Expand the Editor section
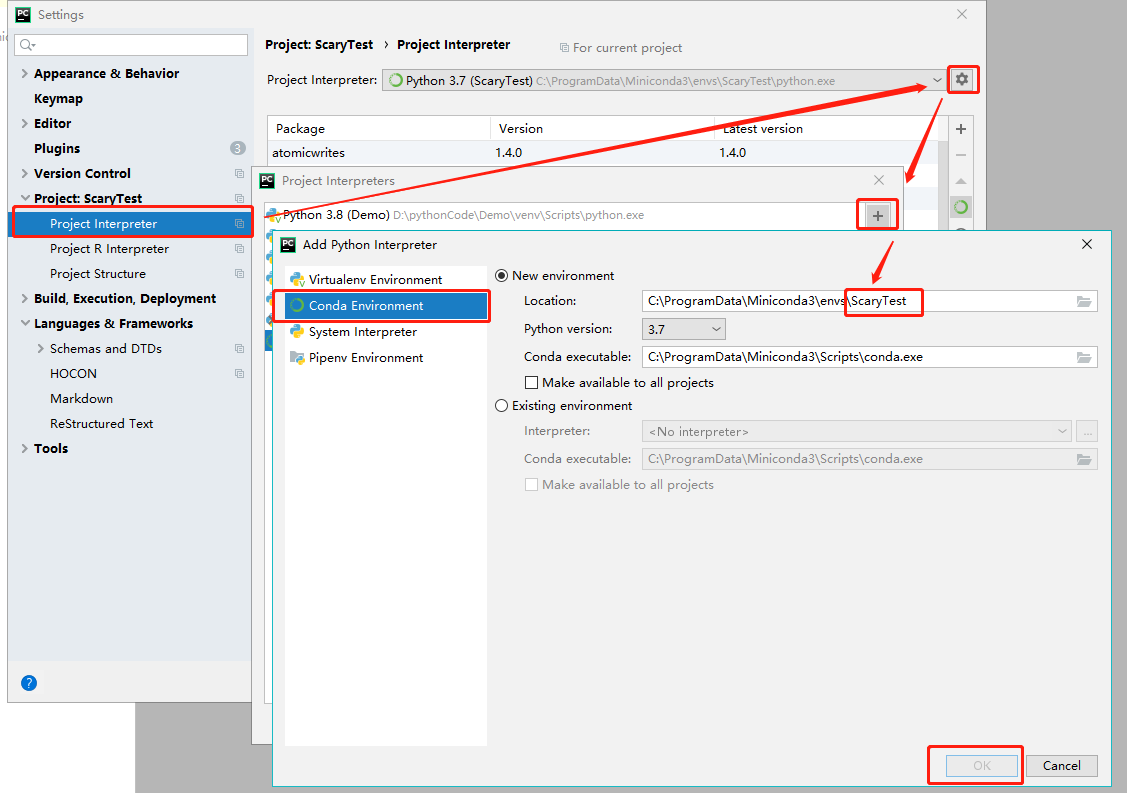The width and height of the screenshot is (1127, 793). (x=24, y=124)
